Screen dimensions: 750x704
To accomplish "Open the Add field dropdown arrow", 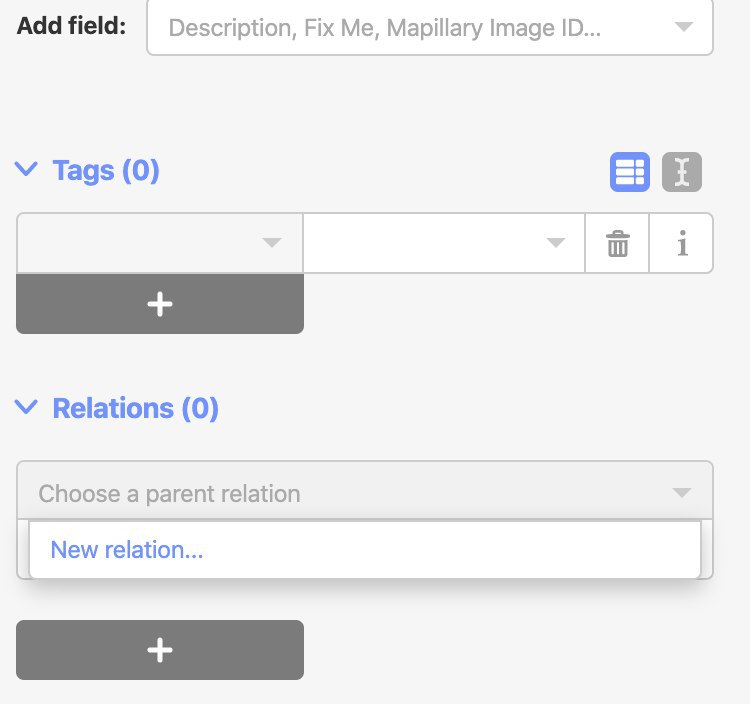I will tap(684, 27).
